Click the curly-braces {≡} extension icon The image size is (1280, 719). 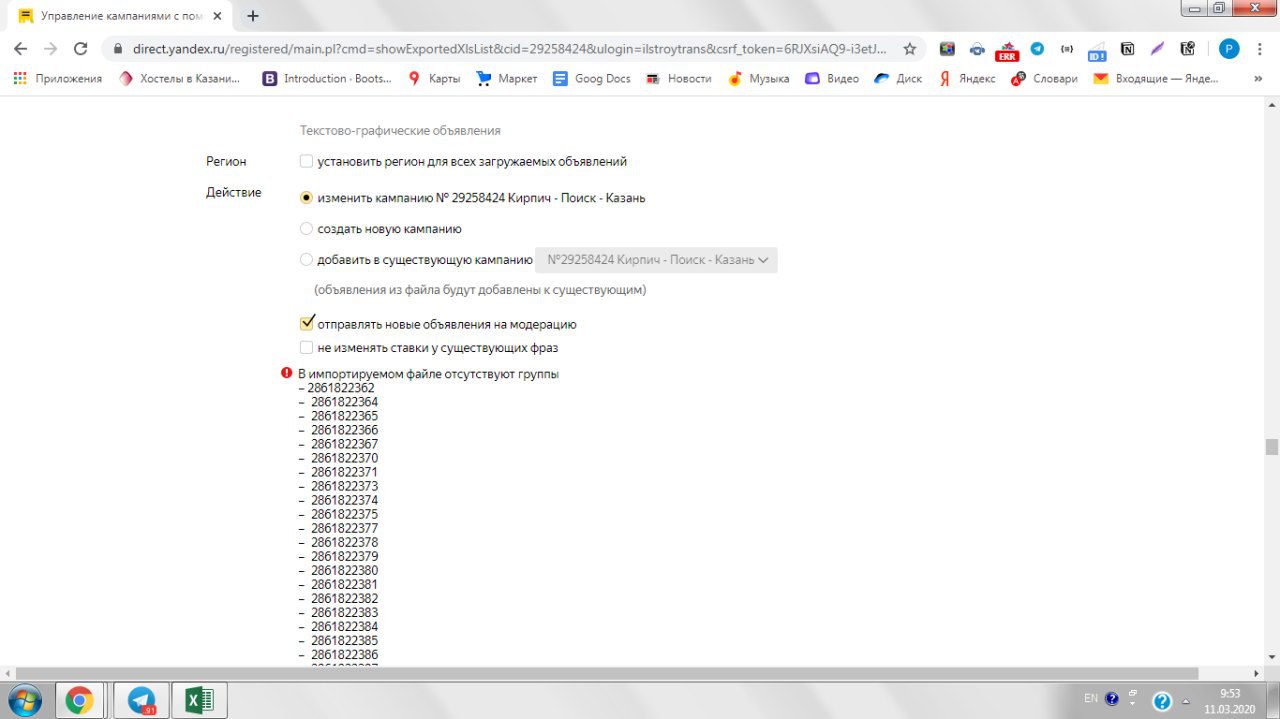[1067, 48]
